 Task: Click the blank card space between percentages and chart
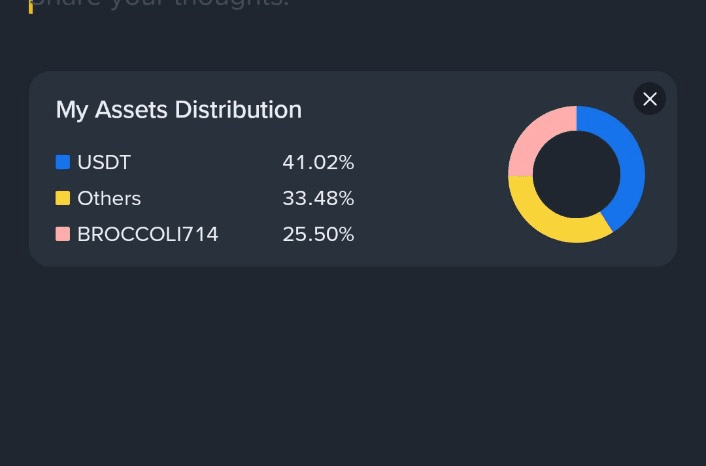pyautogui.click(x=430, y=198)
